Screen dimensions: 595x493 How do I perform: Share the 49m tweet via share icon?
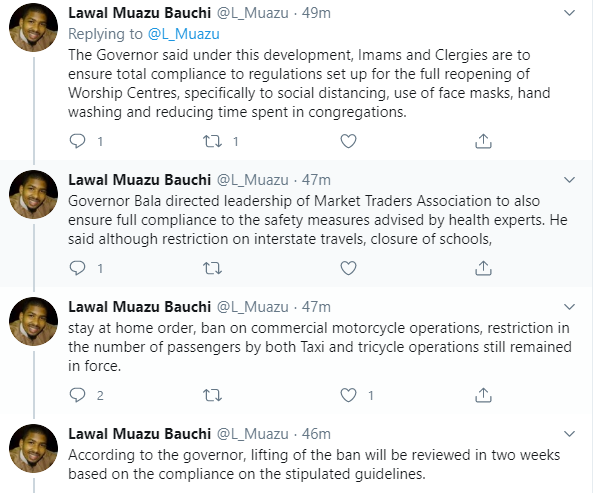tap(483, 141)
